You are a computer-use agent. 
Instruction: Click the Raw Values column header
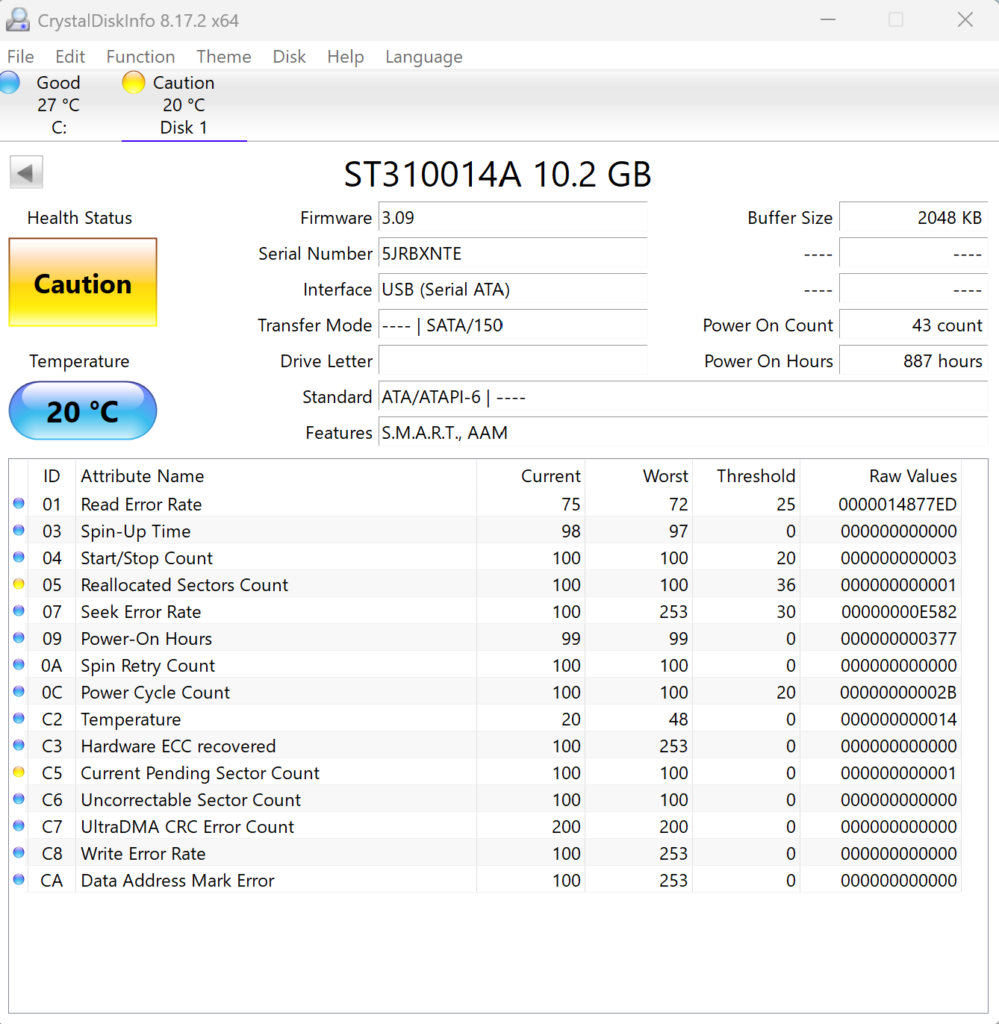click(912, 476)
